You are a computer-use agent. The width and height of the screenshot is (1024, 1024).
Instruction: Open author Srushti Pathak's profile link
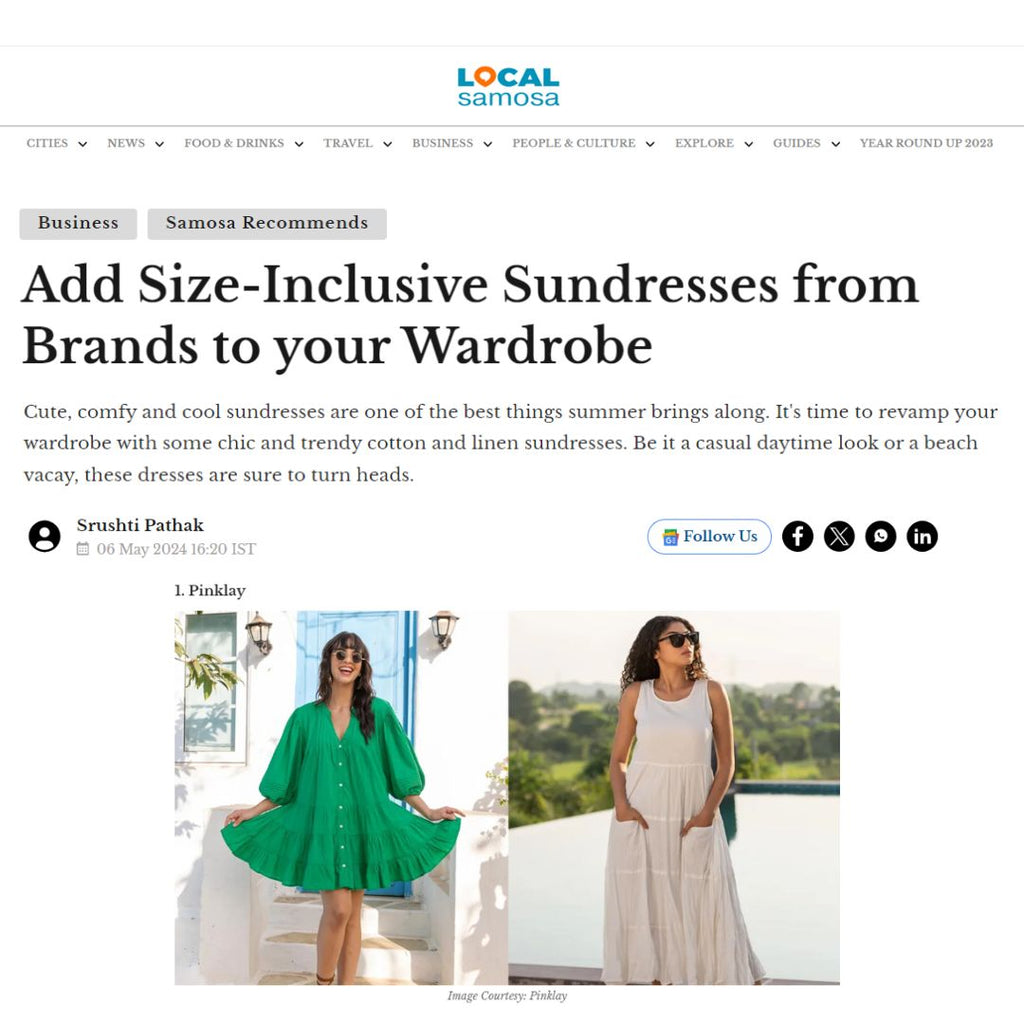click(x=140, y=525)
